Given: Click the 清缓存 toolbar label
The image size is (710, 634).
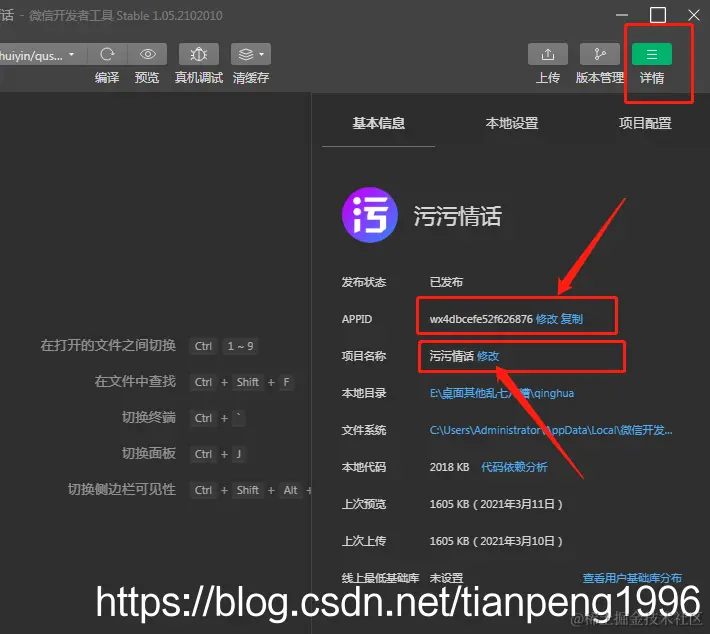Looking at the screenshot, I should tap(251, 78).
